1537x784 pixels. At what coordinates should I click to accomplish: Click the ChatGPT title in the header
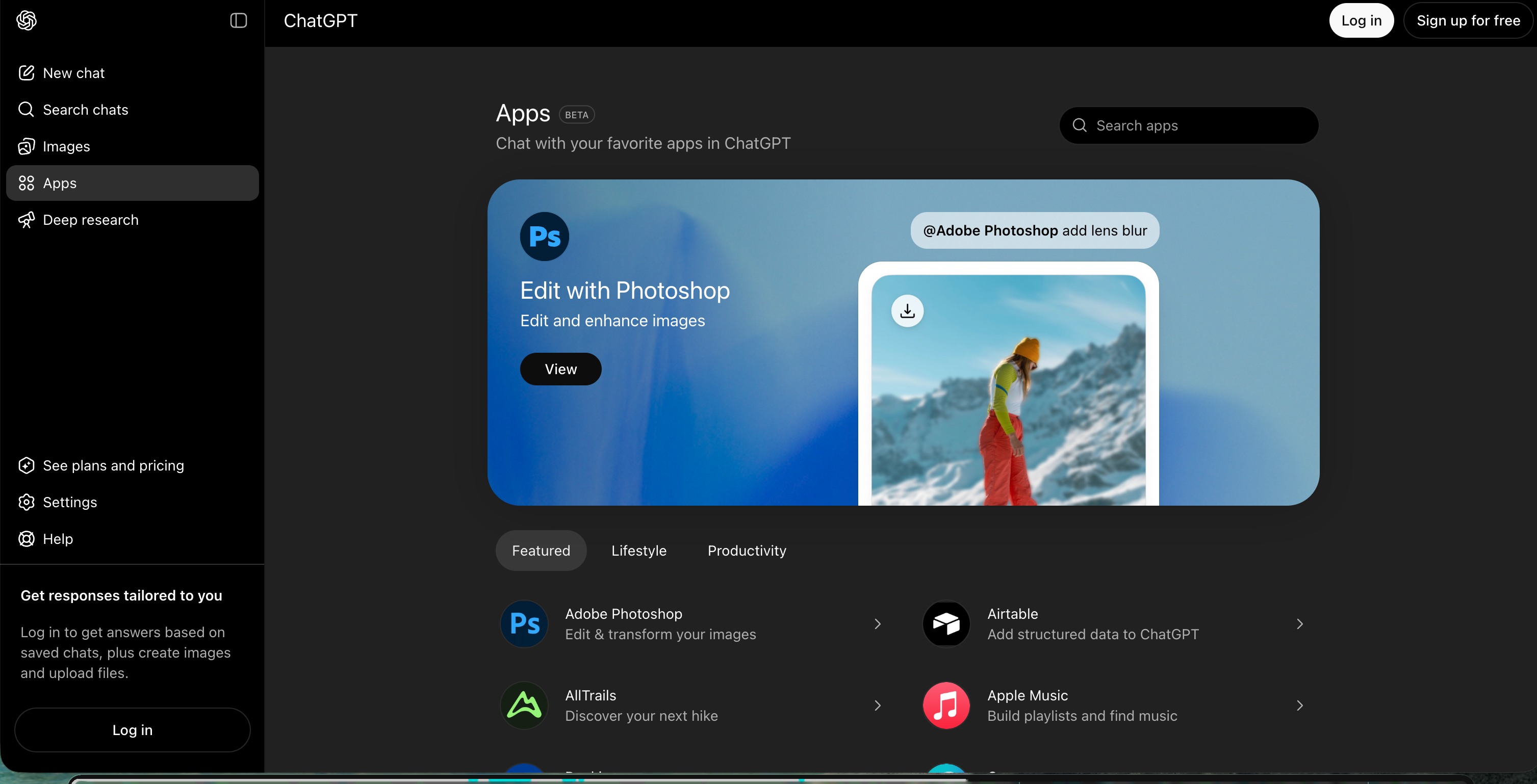point(320,21)
